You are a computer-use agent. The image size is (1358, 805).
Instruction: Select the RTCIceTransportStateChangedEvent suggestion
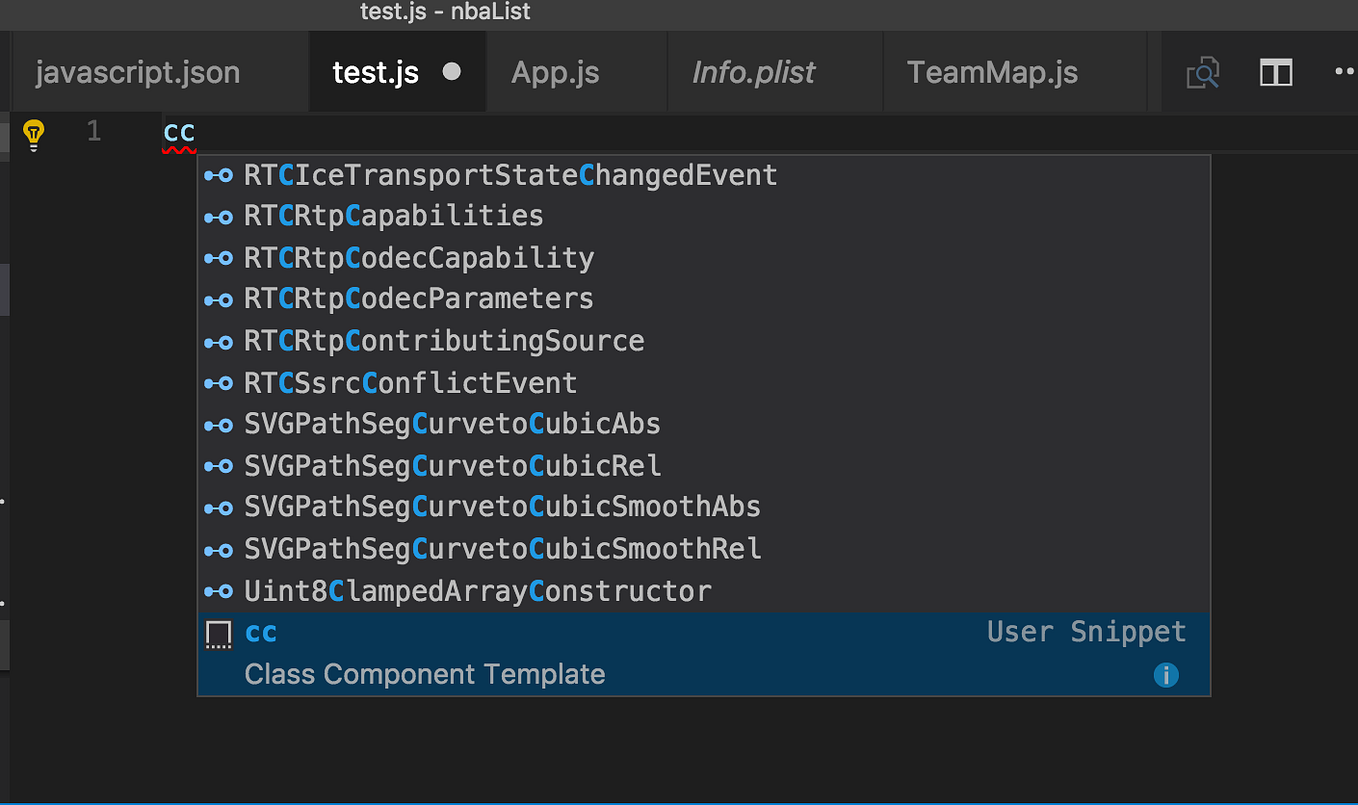(x=511, y=174)
